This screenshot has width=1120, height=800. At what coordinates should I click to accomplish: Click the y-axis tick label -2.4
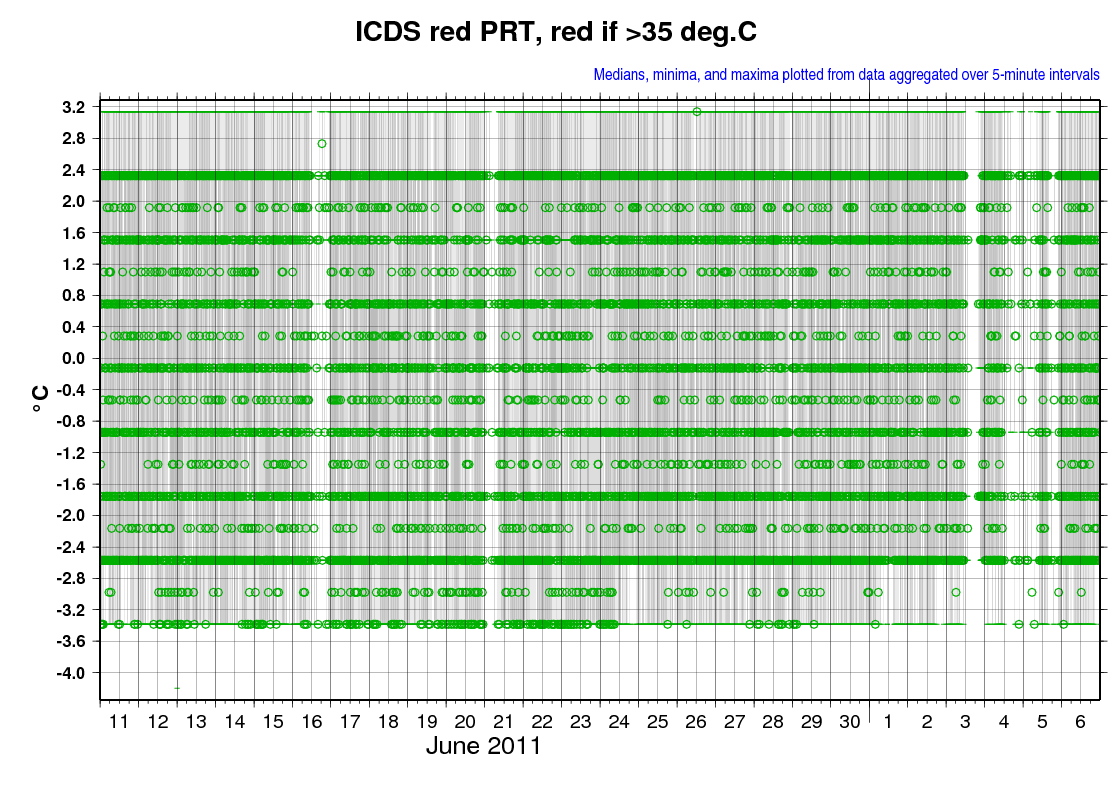coord(71,547)
